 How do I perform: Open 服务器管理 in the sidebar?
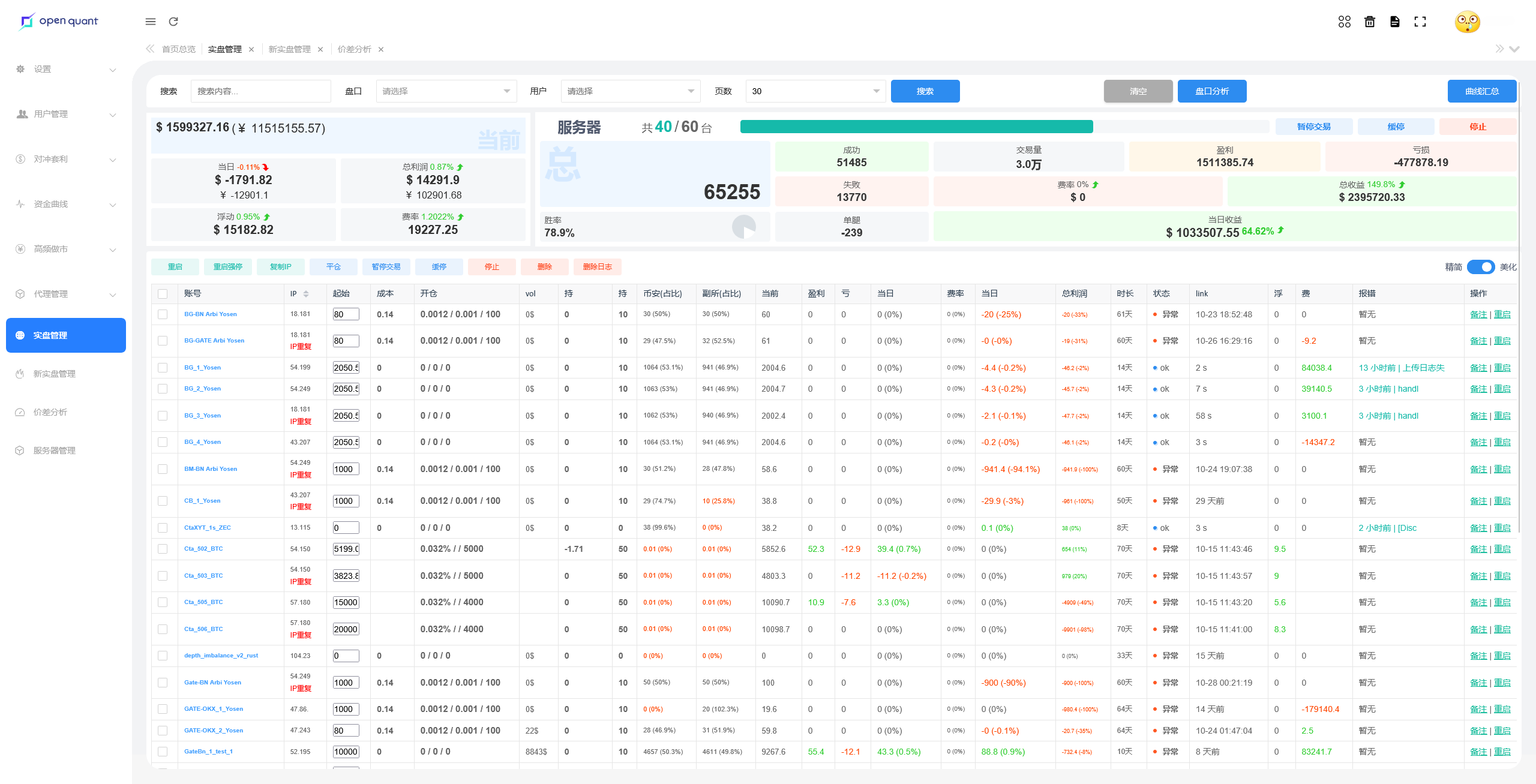54,450
